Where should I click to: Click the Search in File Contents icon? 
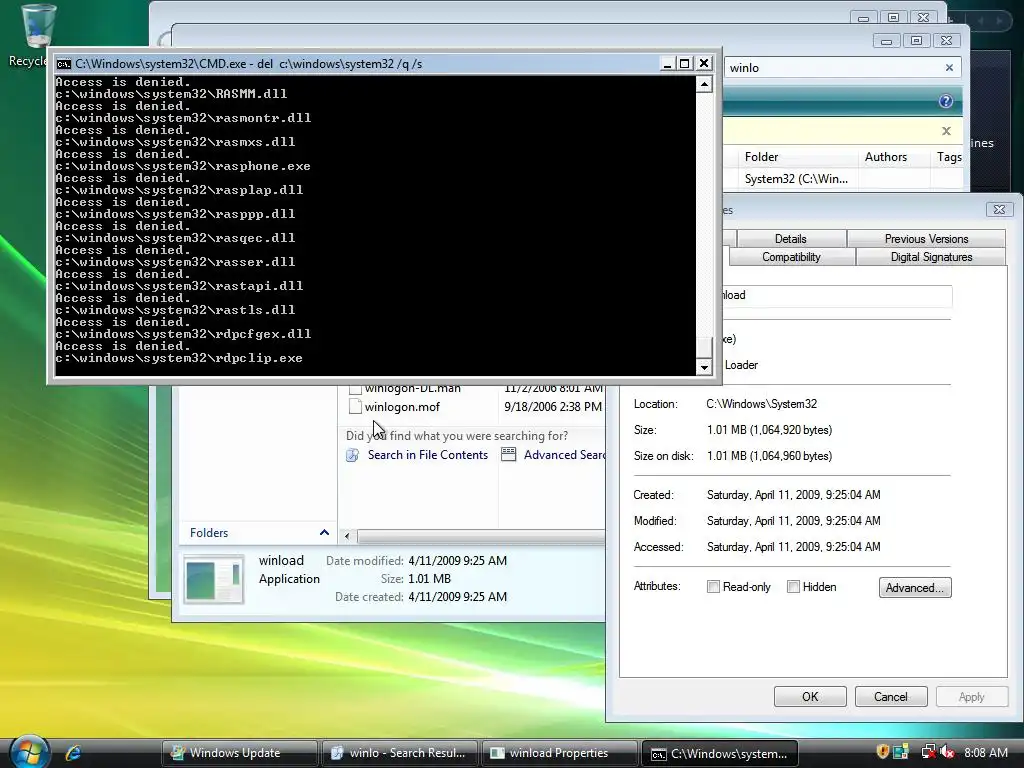(353, 455)
